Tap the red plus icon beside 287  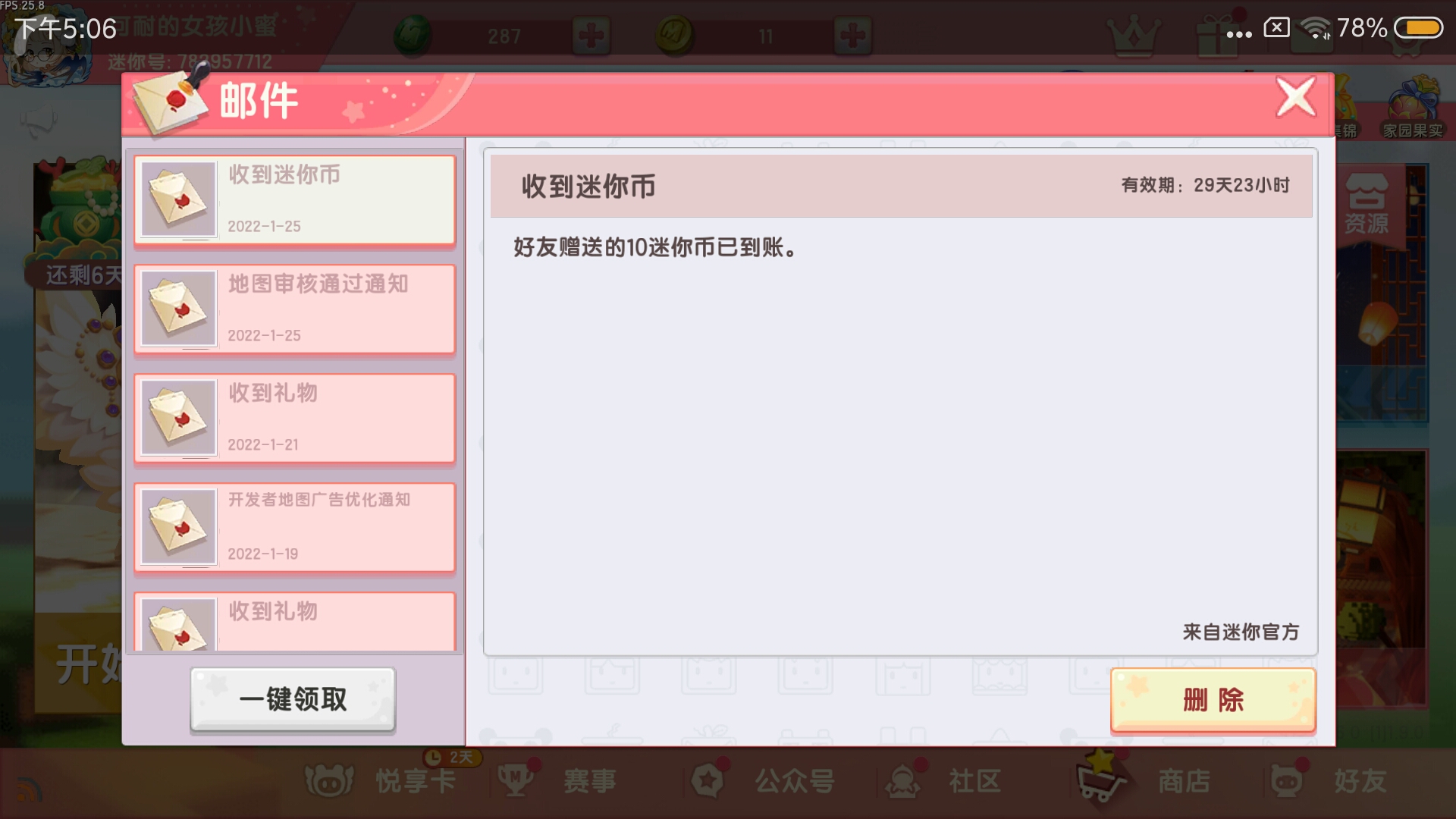coord(591,35)
